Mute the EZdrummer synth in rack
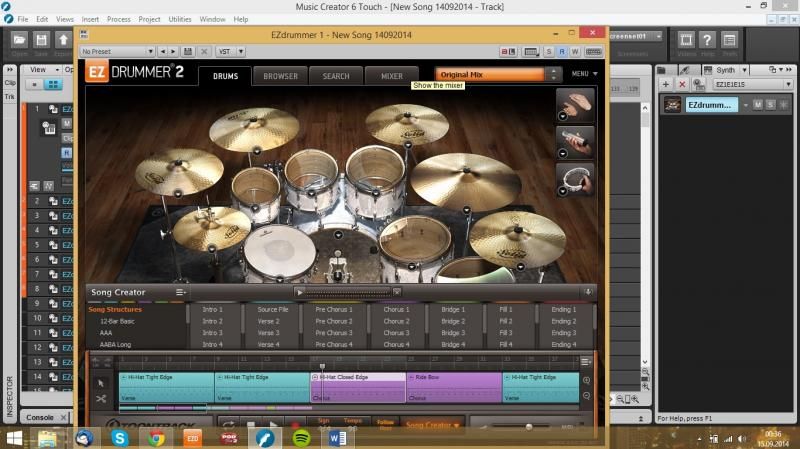The height and width of the screenshot is (449, 800). (758, 105)
